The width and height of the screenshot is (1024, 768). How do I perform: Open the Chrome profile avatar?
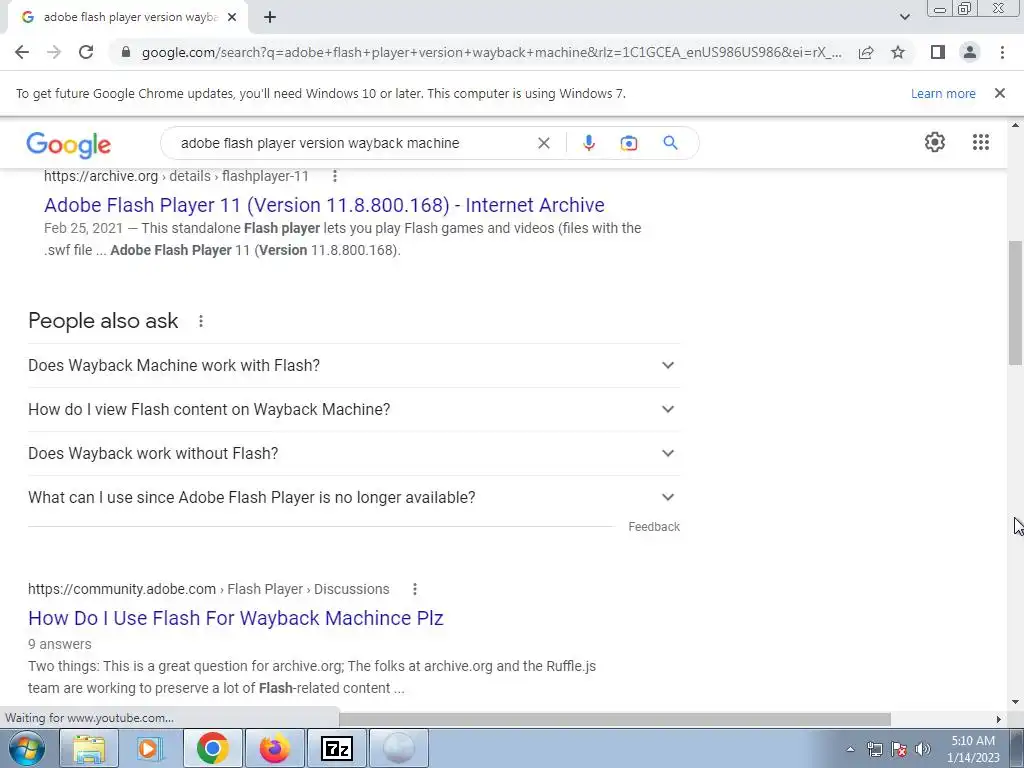pos(970,52)
